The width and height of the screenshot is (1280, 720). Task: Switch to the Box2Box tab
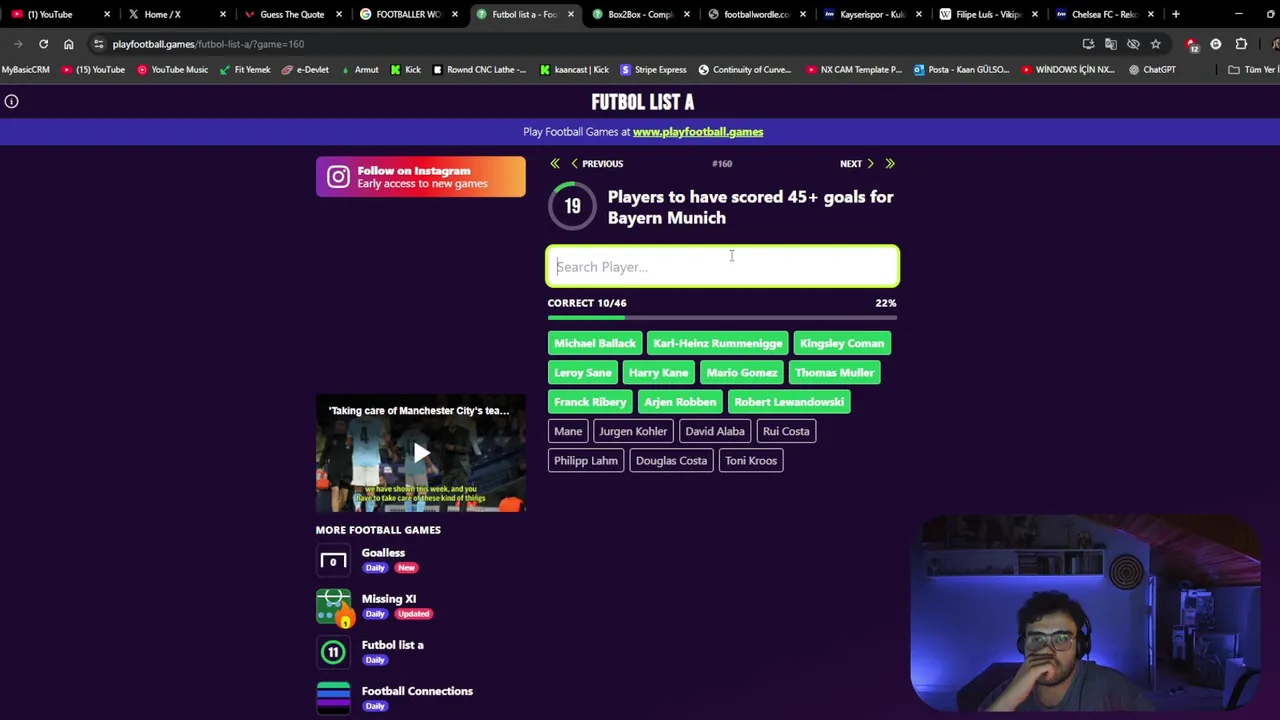coord(640,14)
